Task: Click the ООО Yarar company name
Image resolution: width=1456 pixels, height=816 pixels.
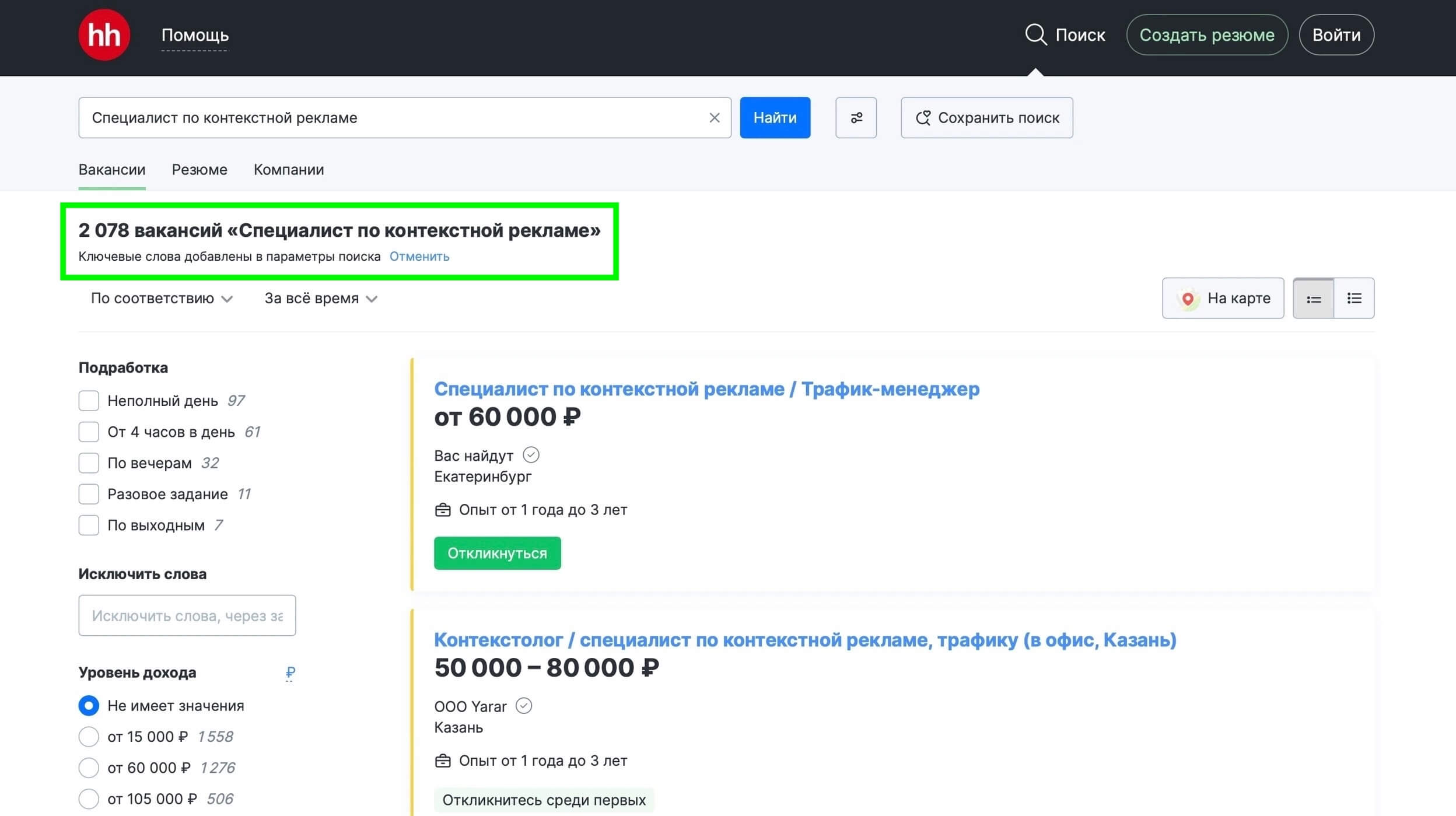Action: point(470,706)
